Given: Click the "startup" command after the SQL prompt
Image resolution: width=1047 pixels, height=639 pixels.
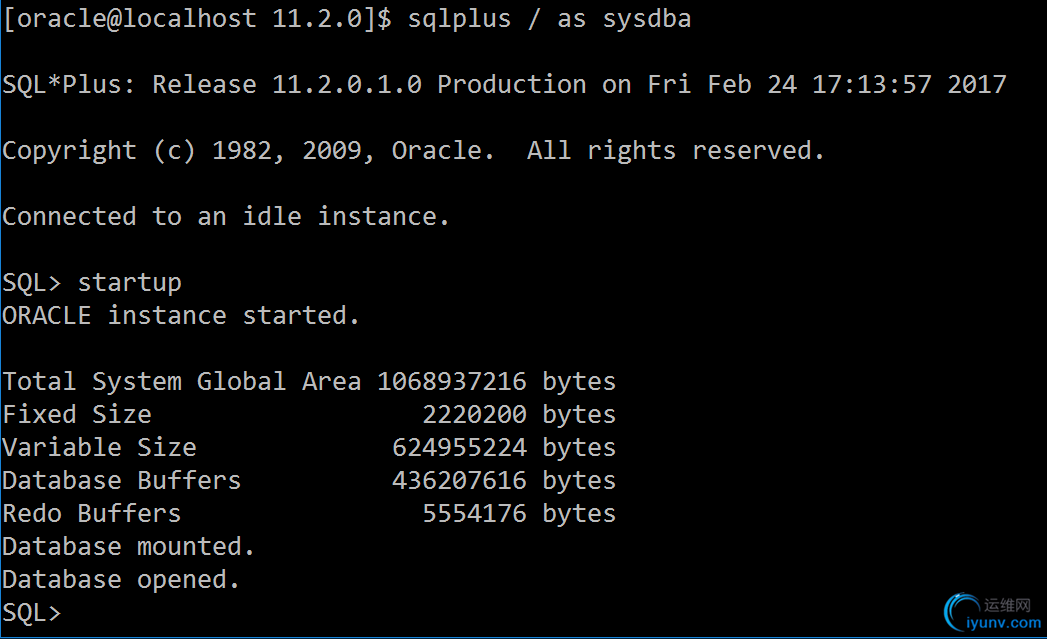Looking at the screenshot, I should pyautogui.click(x=130, y=283).
